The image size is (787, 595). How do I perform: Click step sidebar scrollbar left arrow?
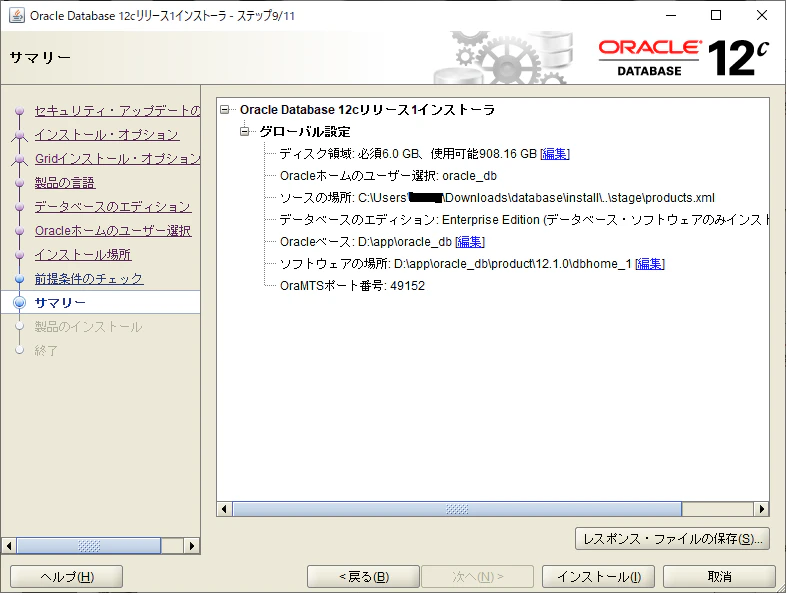(x=9, y=546)
